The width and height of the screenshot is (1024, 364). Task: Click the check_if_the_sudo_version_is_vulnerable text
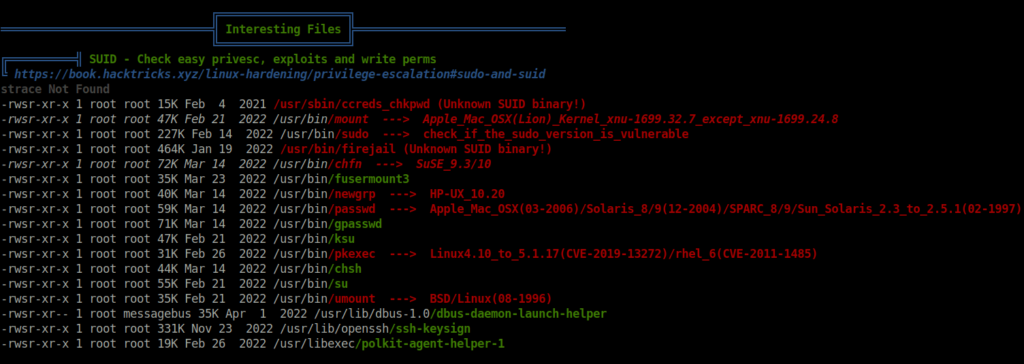(556, 134)
